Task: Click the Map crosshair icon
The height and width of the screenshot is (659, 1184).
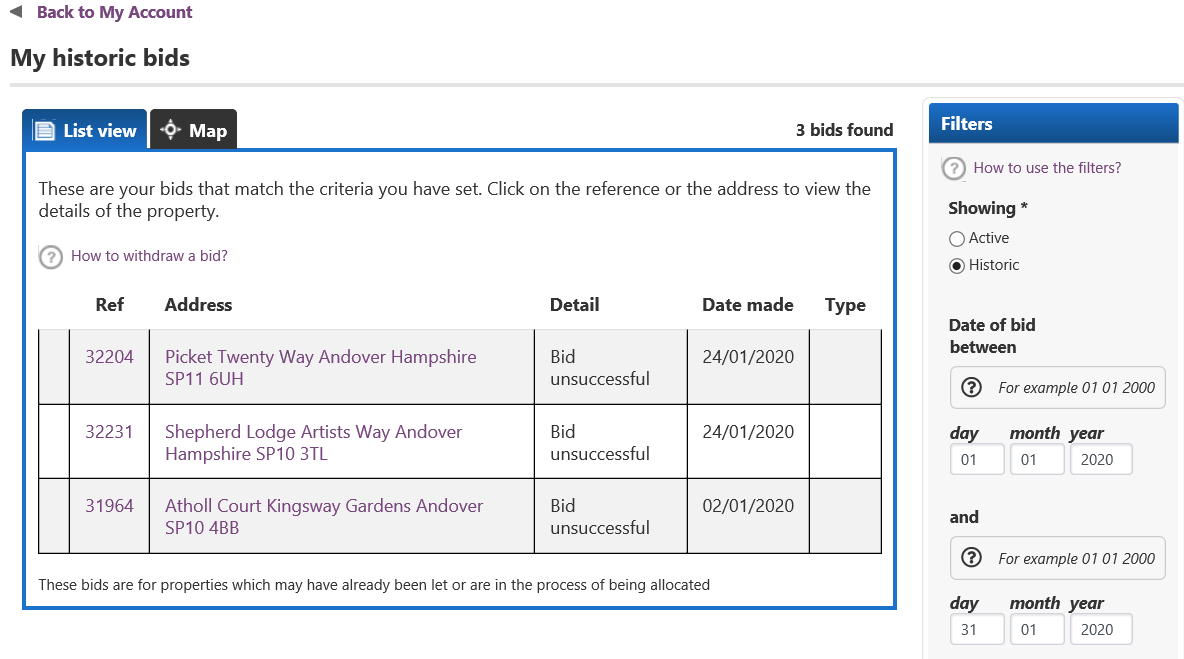Action: (171, 130)
